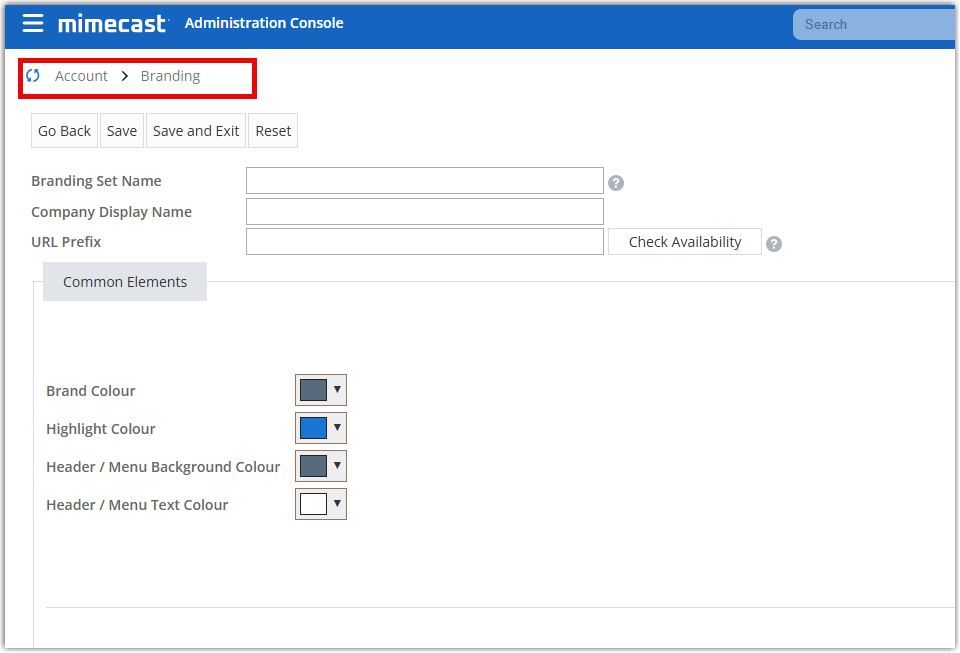The height and width of the screenshot is (653, 960).
Task: Focus the Branding Set Name field
Action: [x=425, y=181]
